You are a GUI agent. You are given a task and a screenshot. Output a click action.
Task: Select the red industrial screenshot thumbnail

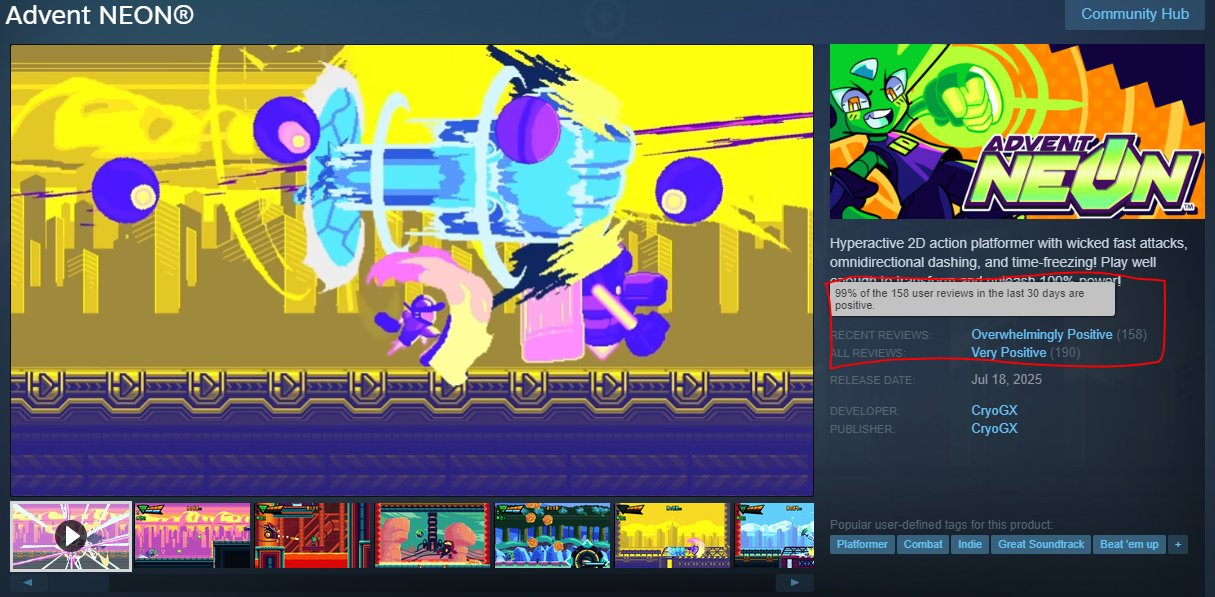click(x=312, y=536)
